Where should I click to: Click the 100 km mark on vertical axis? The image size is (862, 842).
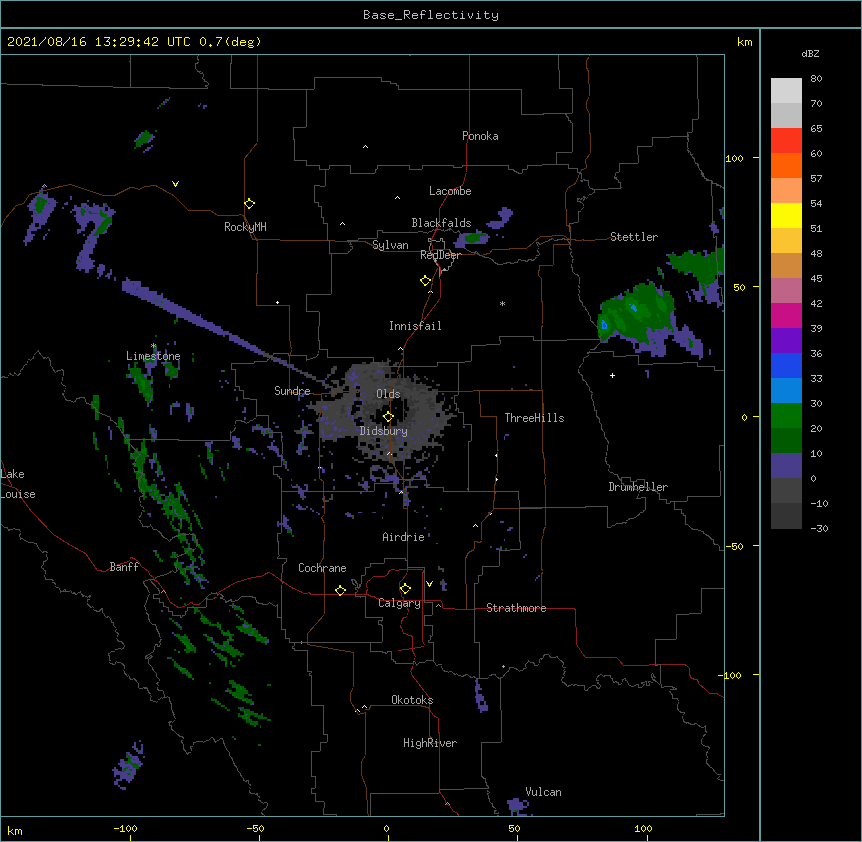pos(734,158)
